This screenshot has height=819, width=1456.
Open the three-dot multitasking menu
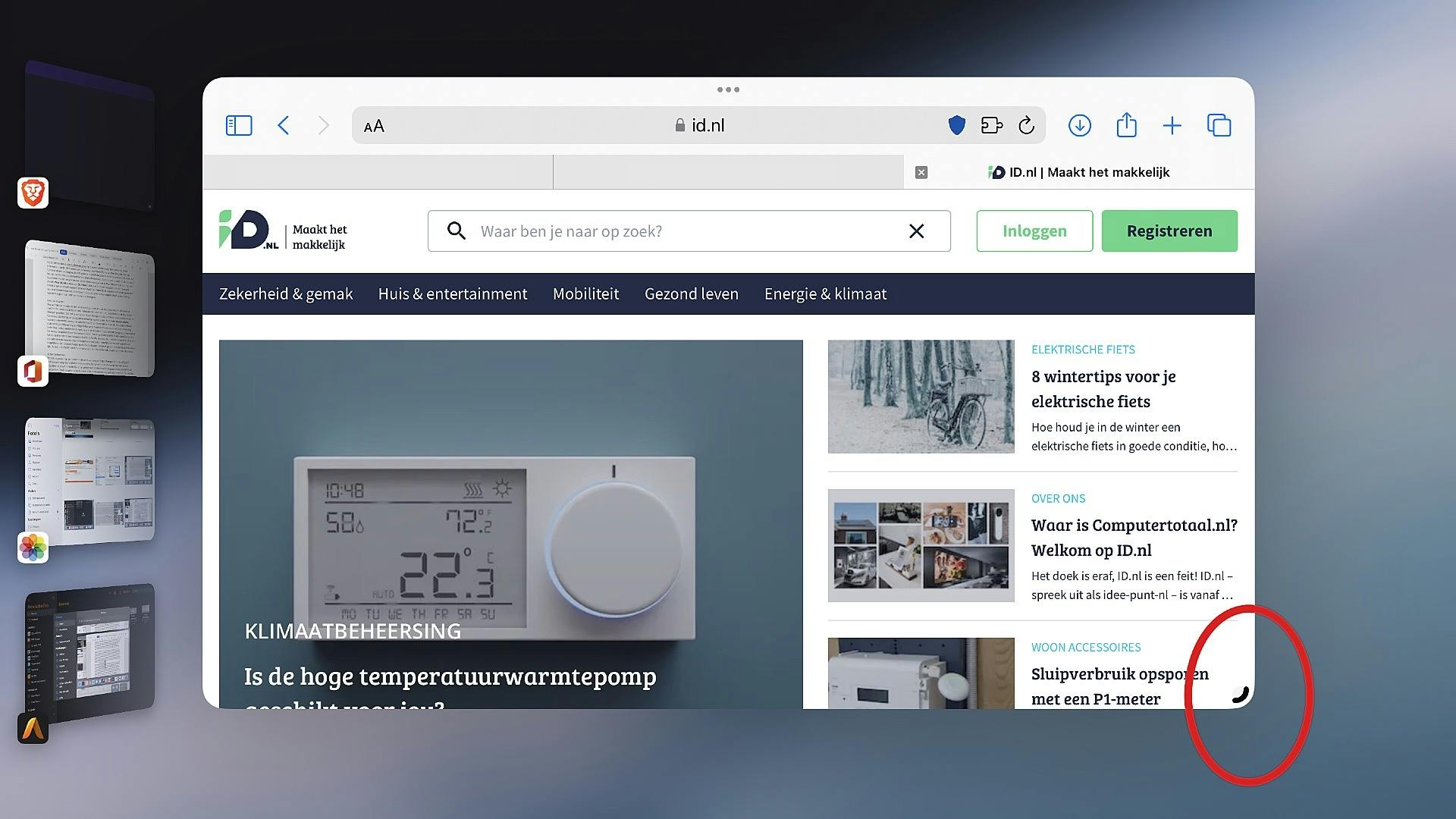(728, 89)
